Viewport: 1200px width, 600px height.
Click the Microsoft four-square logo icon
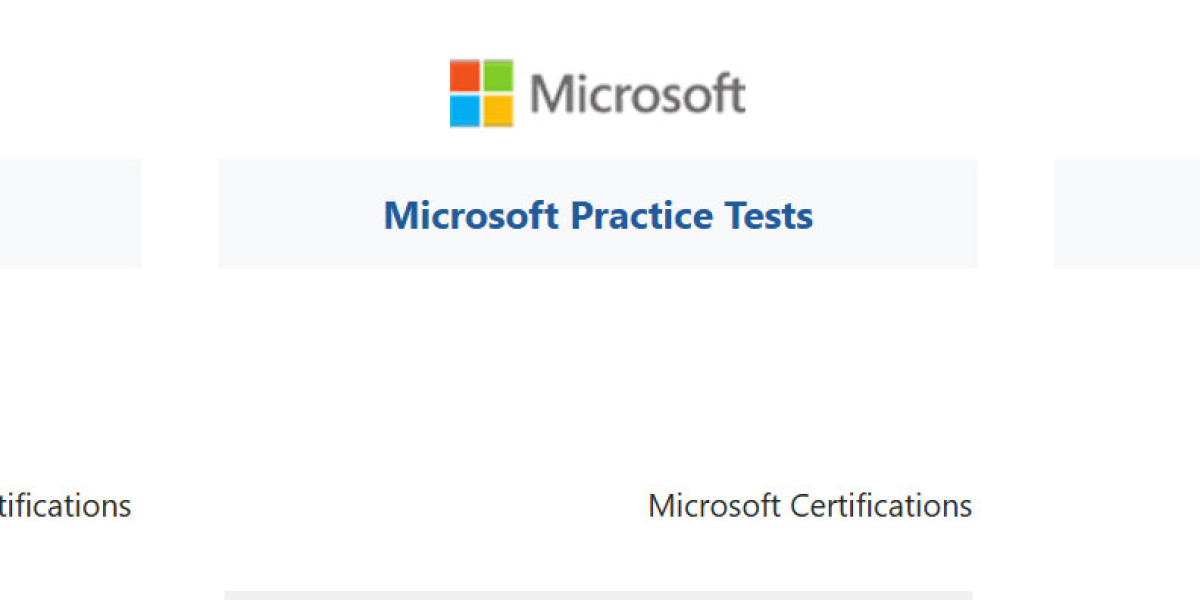click(x=481, y=93)
